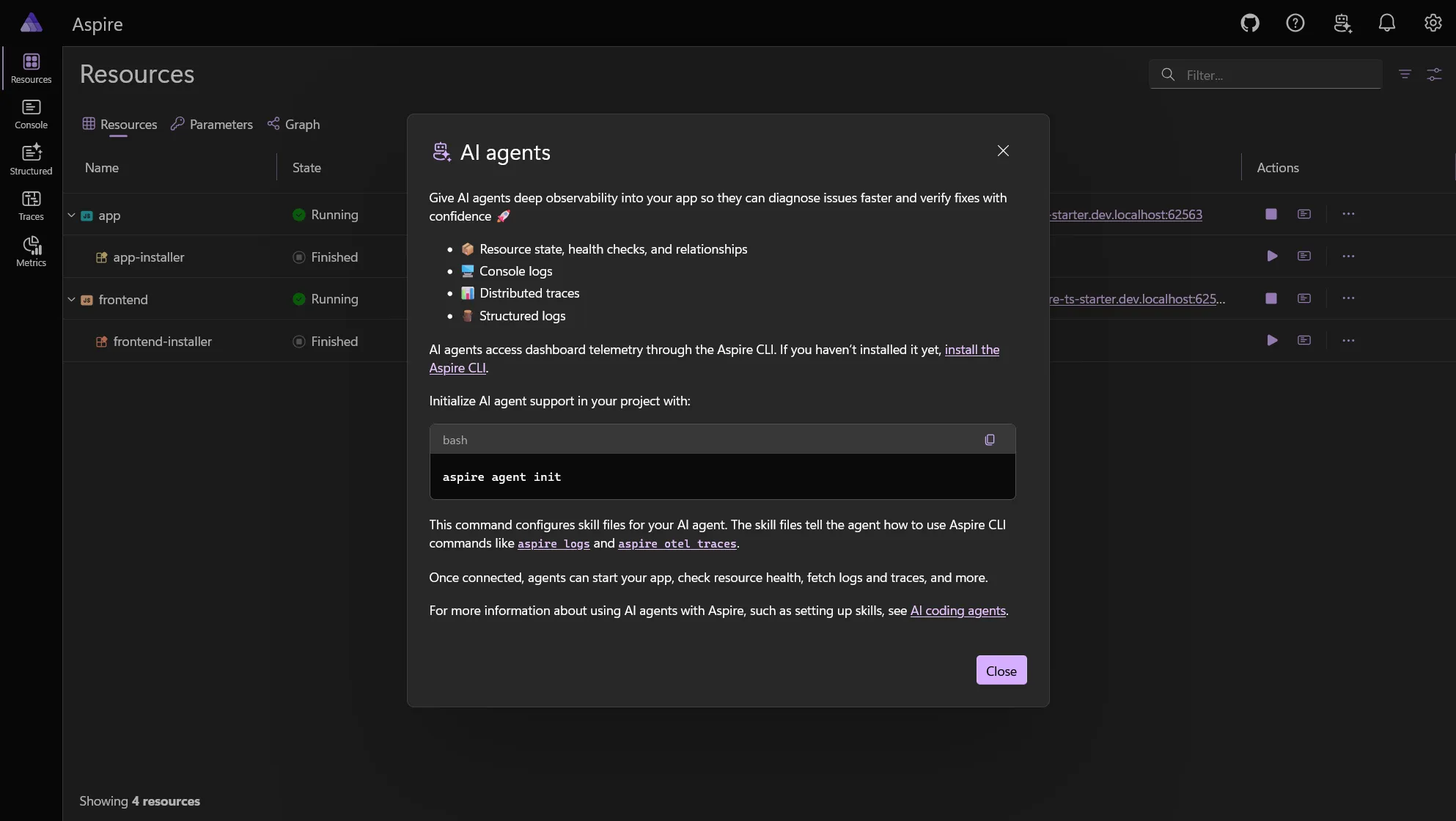Start the frontend-installer resource
Image resolution: width=1456 pixels, height=821 pixels.
coord(1272,340)
